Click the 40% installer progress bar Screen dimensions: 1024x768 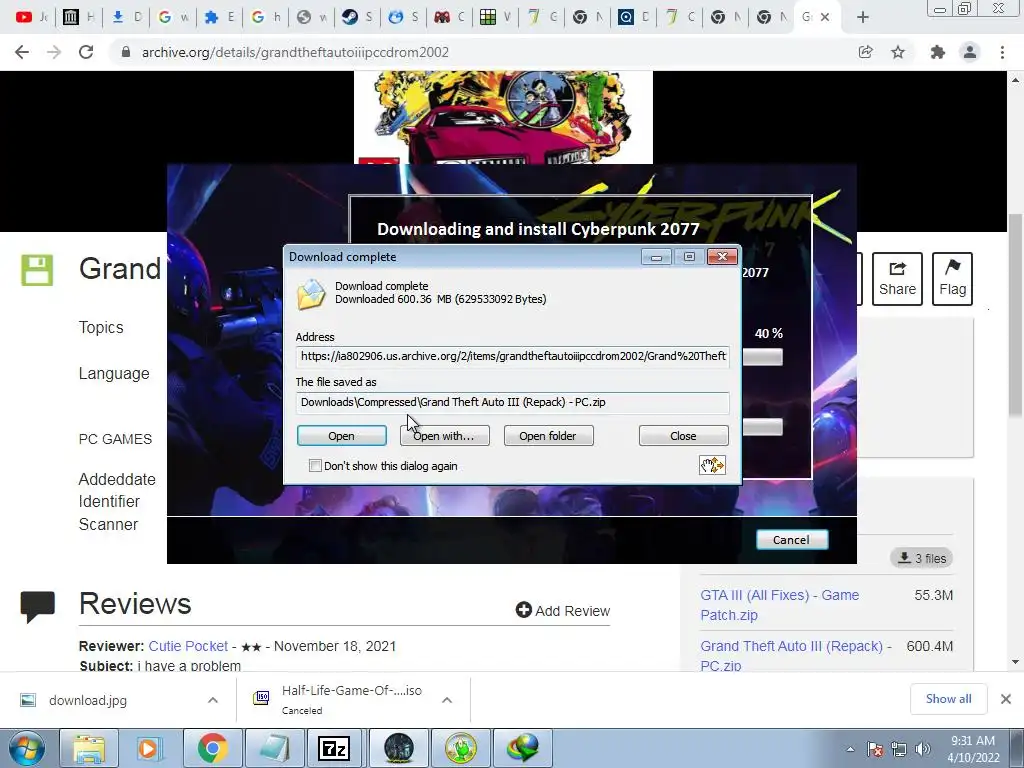763,357
